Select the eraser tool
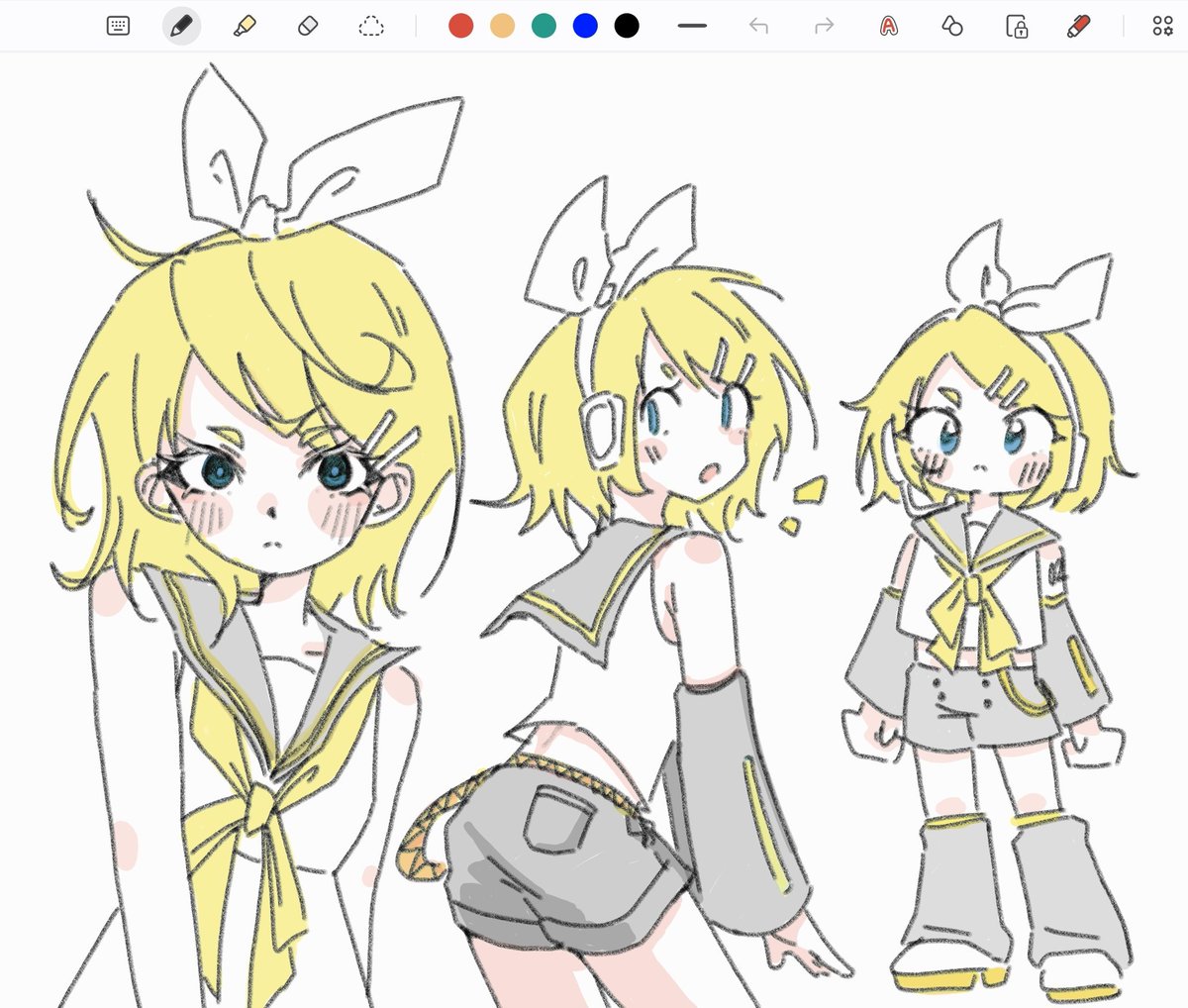The height and width of the screenshot is (1008, 1188). tap(308, 26)
